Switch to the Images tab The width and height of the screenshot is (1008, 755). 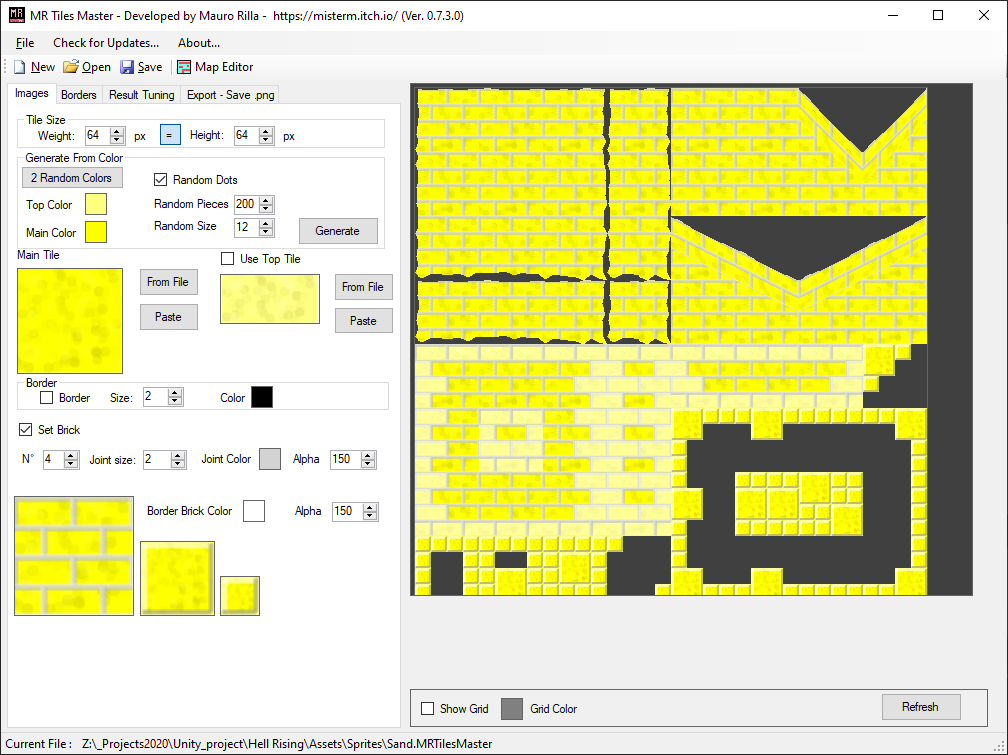32,93
